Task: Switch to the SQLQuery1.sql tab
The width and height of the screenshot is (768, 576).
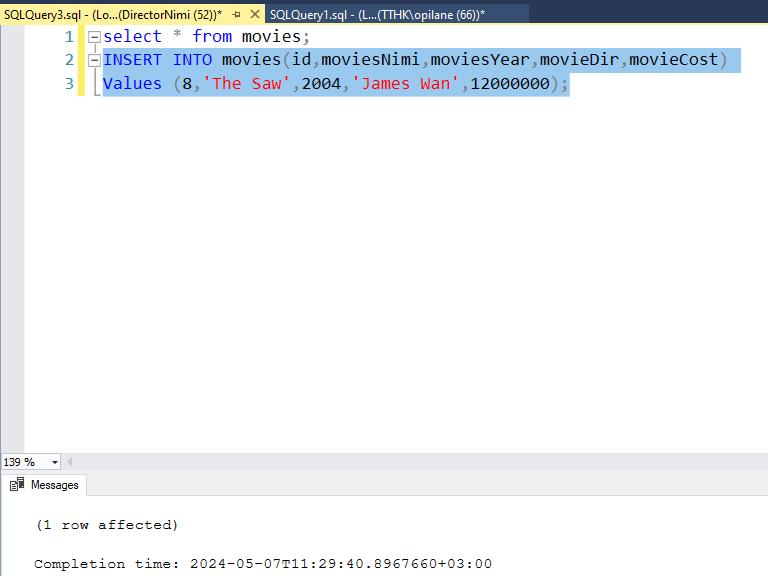Action: (x=376, y=14)
